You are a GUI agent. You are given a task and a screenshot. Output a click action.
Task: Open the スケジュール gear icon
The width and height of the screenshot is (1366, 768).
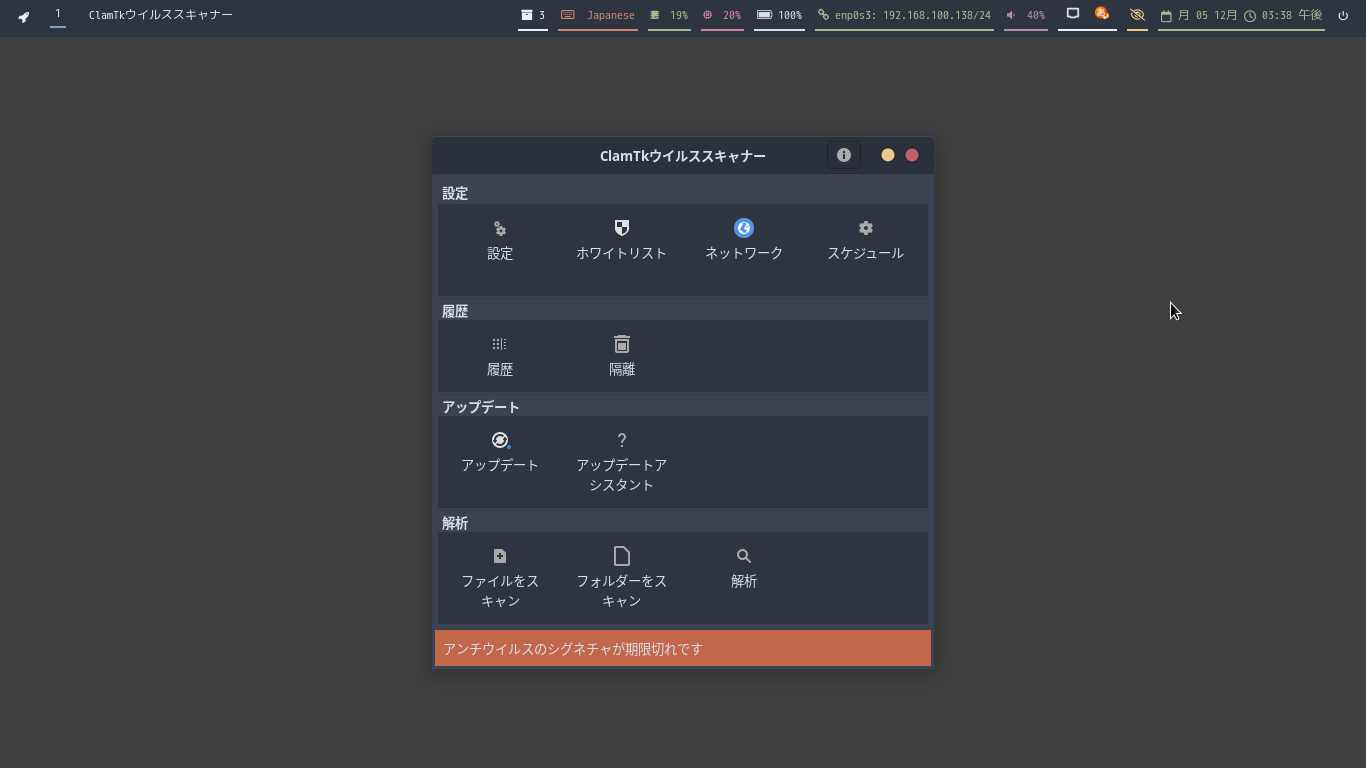pyautogui.click(x=866, y=228)
